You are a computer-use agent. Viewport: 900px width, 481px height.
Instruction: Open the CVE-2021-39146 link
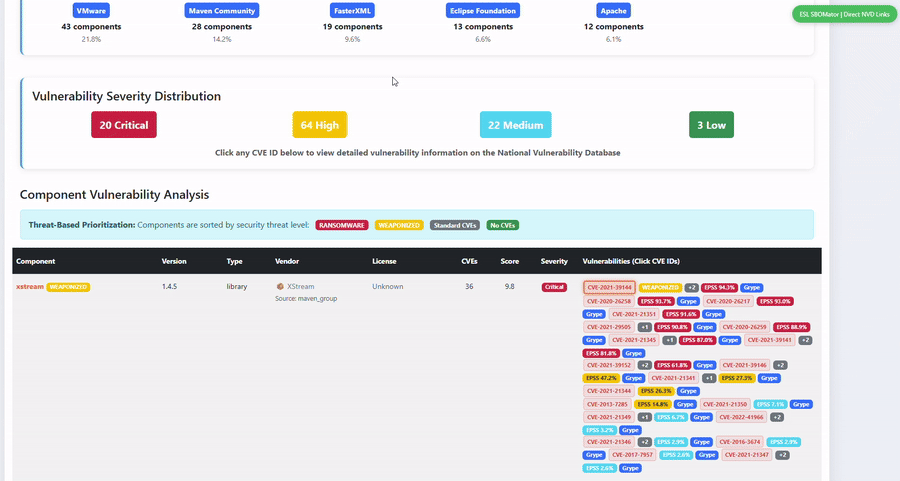point(744,365)
